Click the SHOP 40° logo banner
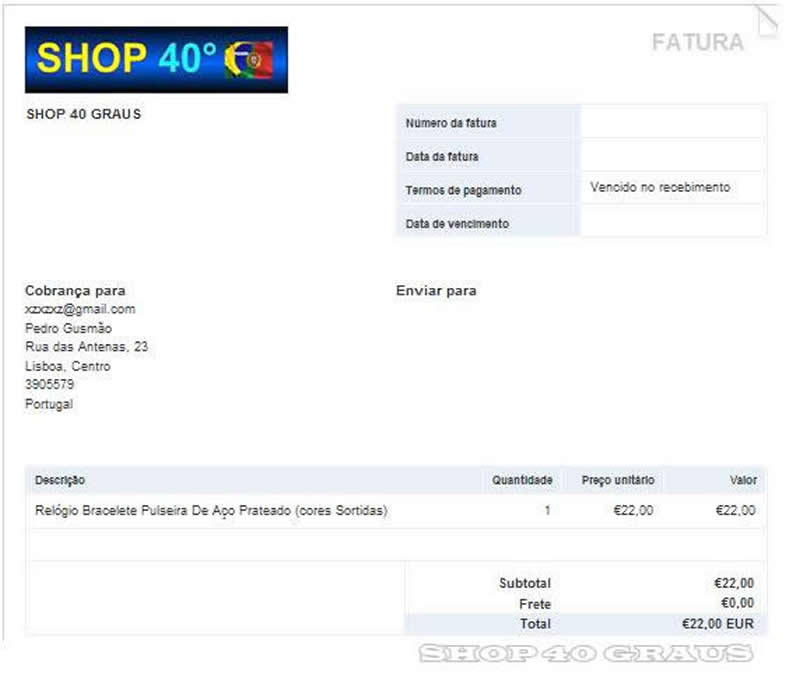 tap(156, 60)
